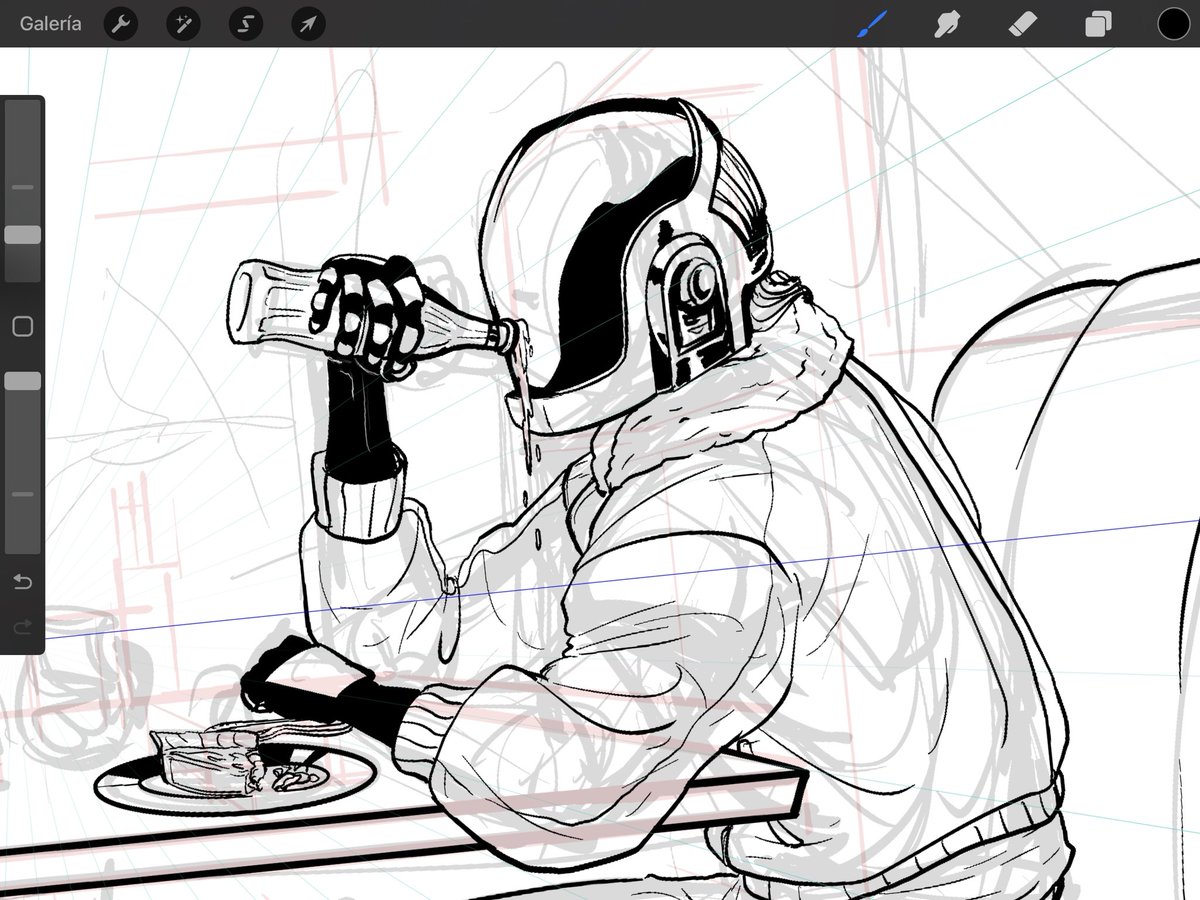Undo the last stroke with undo arrow
Viewport: 1200px width, 900px height.
coord(22,581)
